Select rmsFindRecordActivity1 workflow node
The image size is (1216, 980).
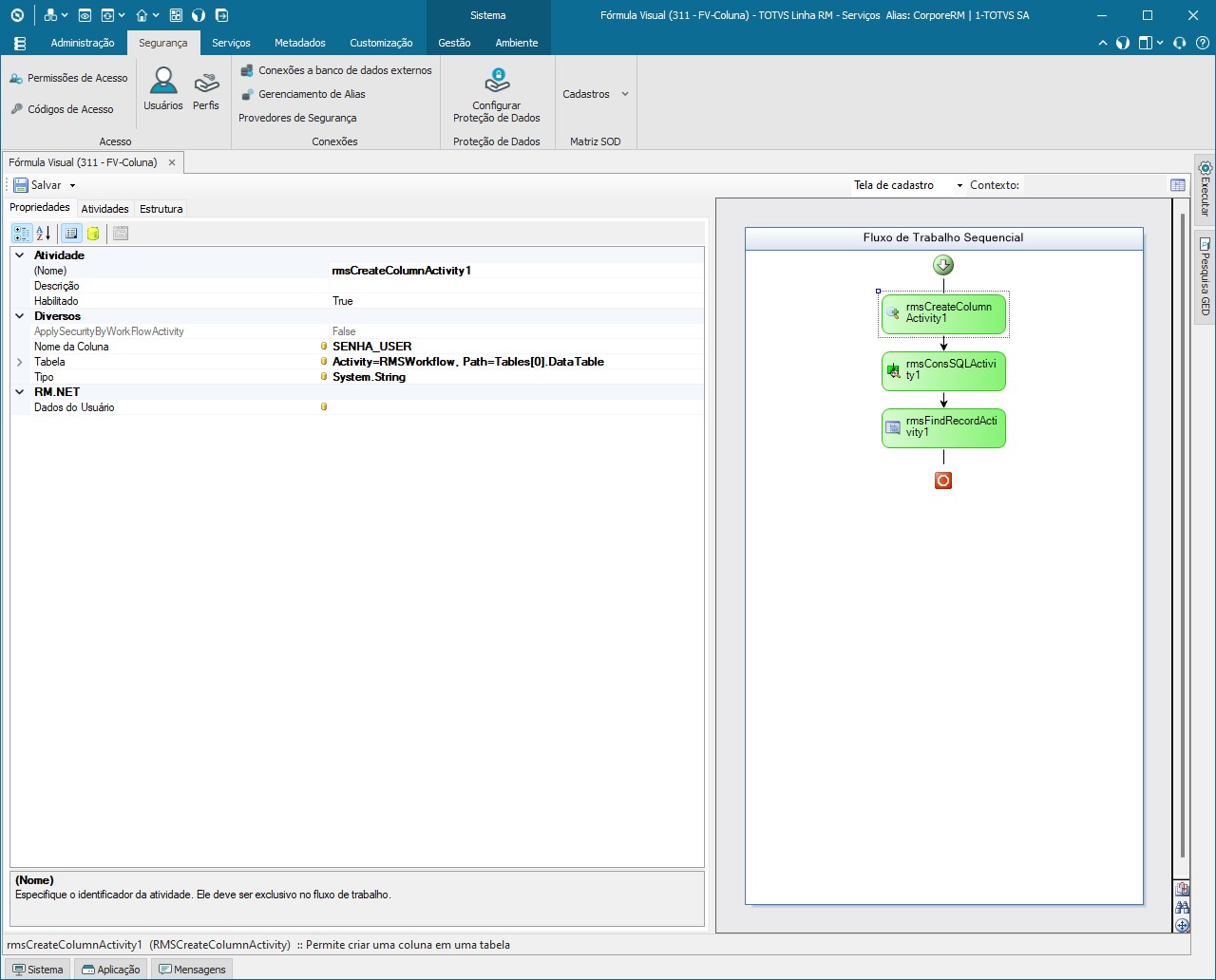943,427
